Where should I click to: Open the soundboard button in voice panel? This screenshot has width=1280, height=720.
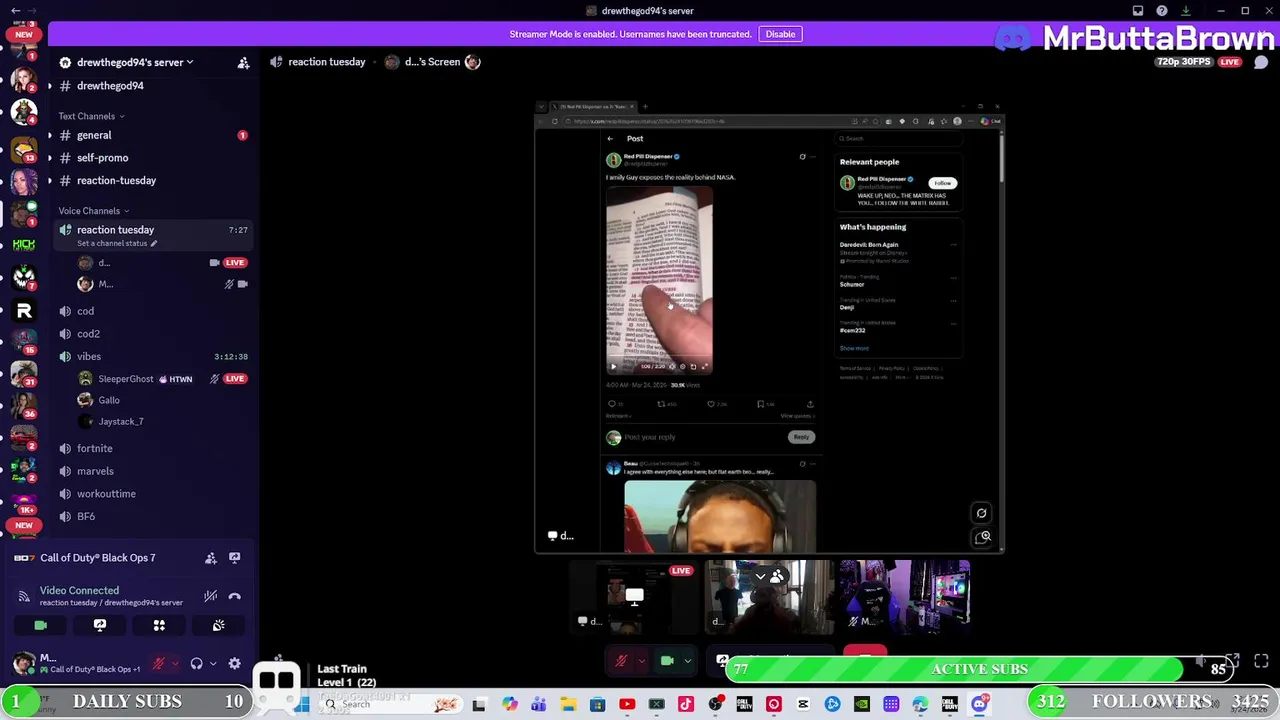(x=218, y=625)
